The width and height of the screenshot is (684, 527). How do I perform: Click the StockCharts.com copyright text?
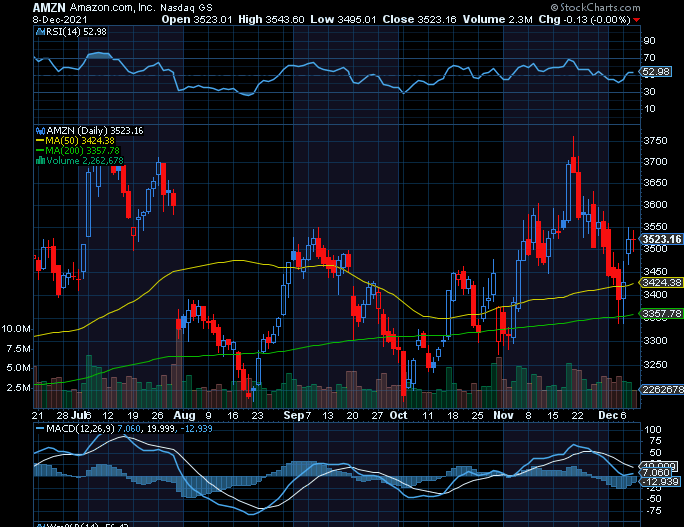click(x=595, y=7)
